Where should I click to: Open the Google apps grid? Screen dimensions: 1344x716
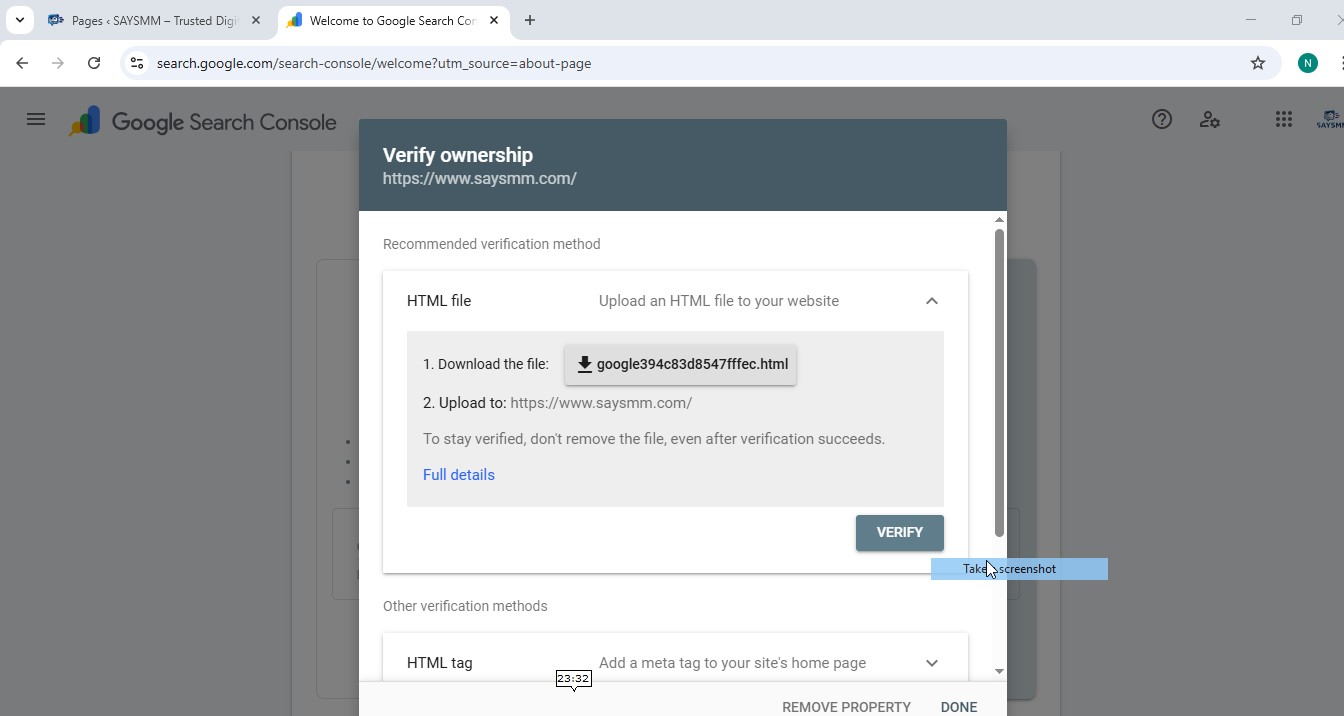tap(1284, 120)
